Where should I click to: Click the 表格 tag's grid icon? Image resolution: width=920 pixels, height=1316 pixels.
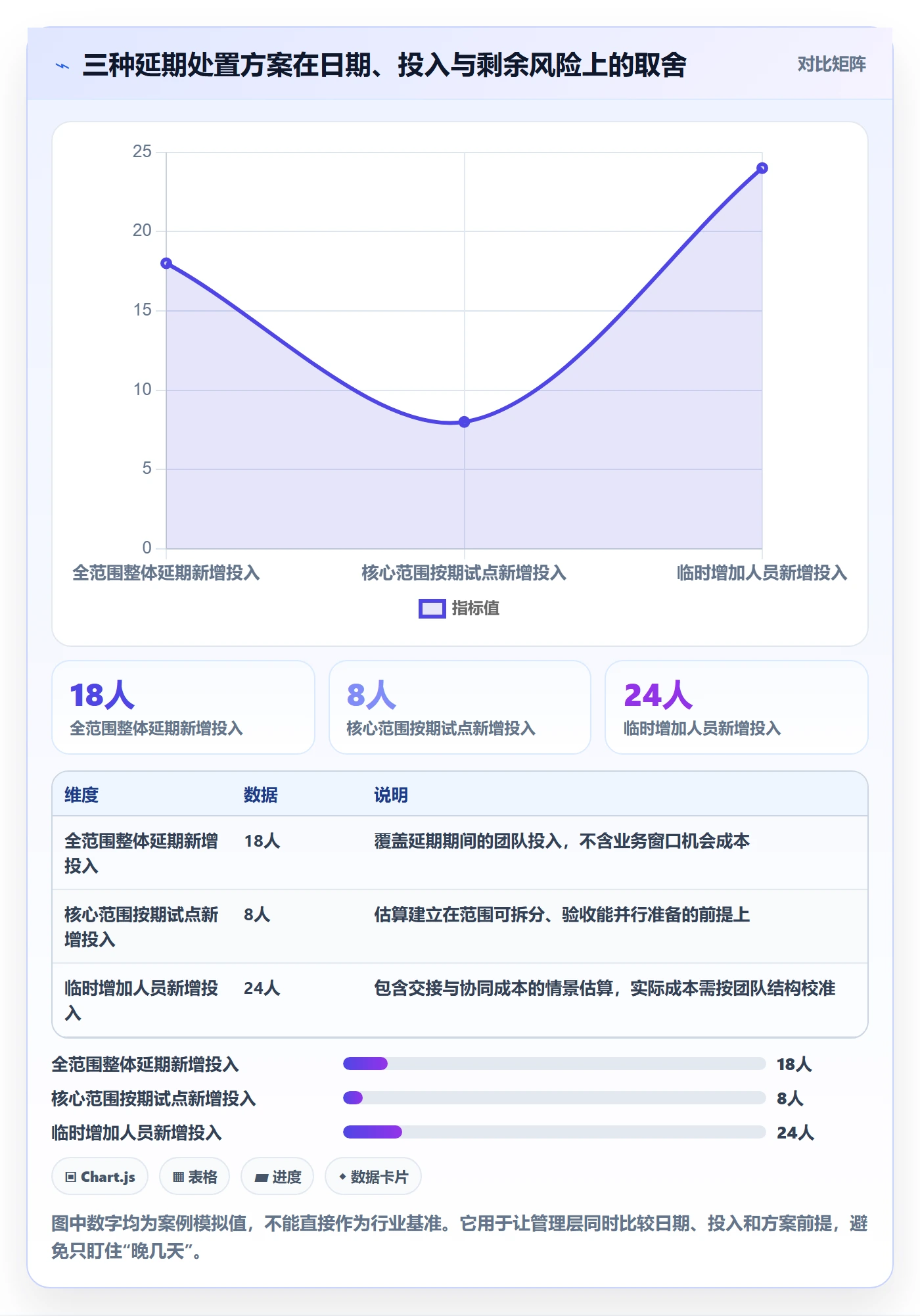coord(178,1177)
